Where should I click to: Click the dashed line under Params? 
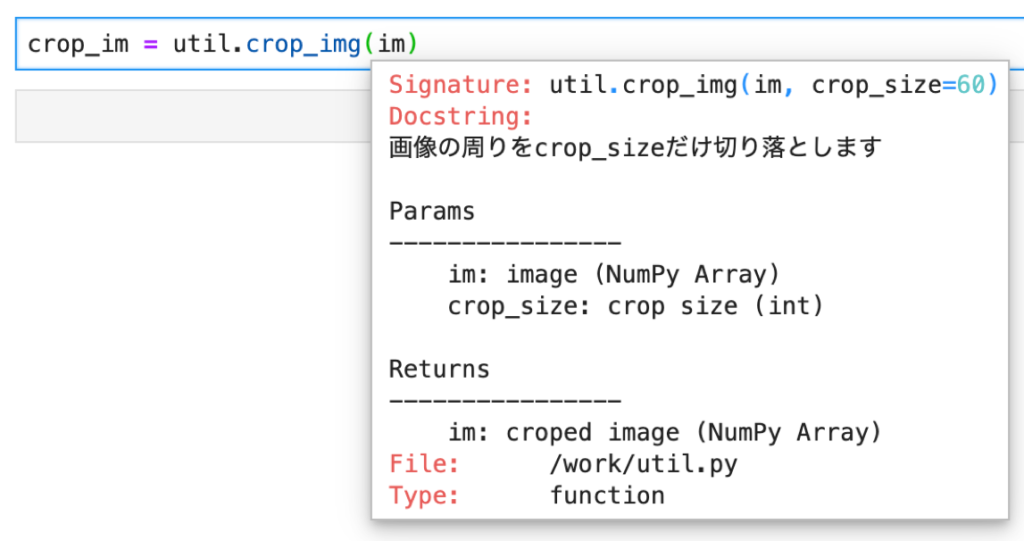(x=505, y=242)
